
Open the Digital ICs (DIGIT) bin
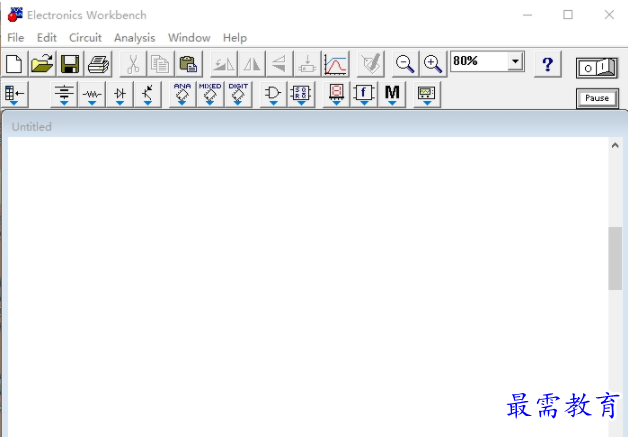[x=238, y=95]
